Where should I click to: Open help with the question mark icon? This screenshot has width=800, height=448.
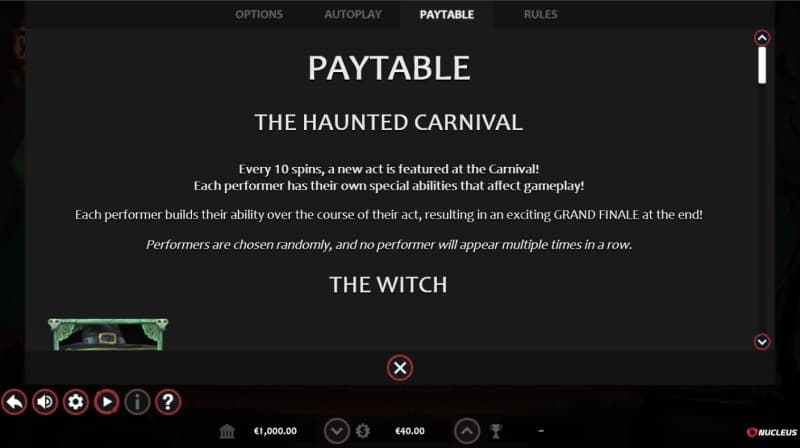[167, 402]
